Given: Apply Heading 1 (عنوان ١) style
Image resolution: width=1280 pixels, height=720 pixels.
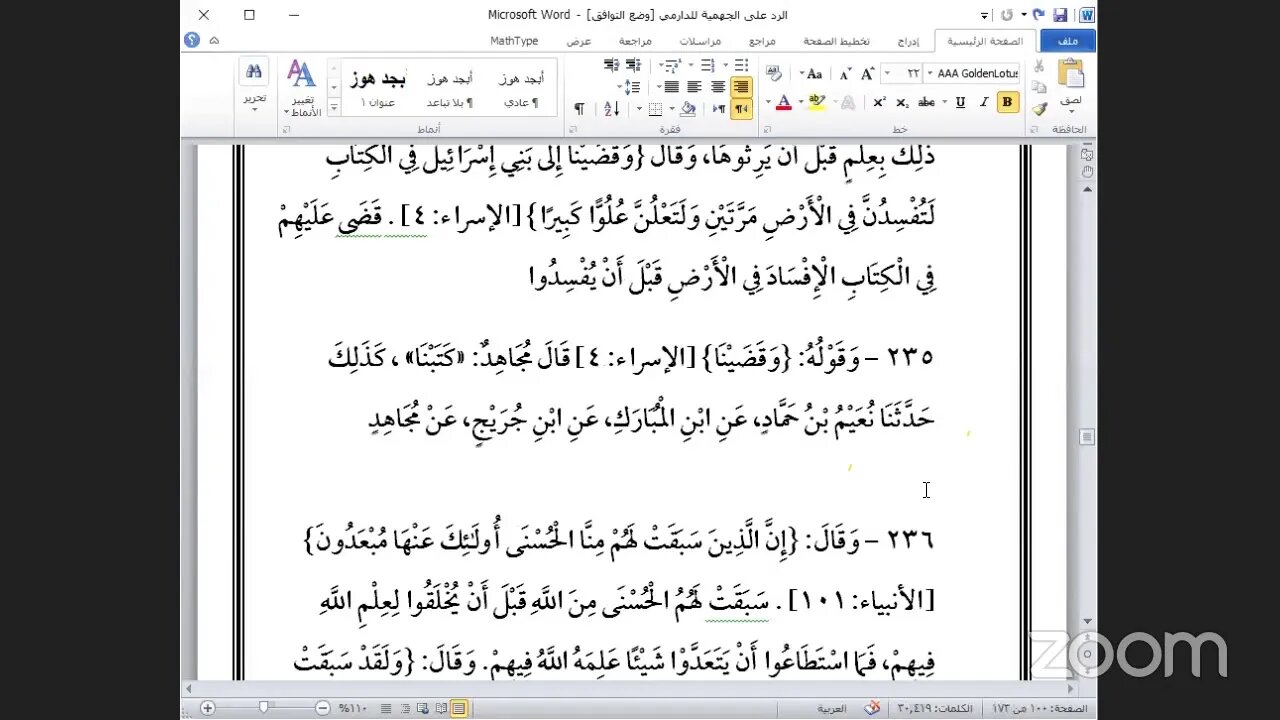Looking at the screenshot, I should pyautogui.click(x=378, y=88).
